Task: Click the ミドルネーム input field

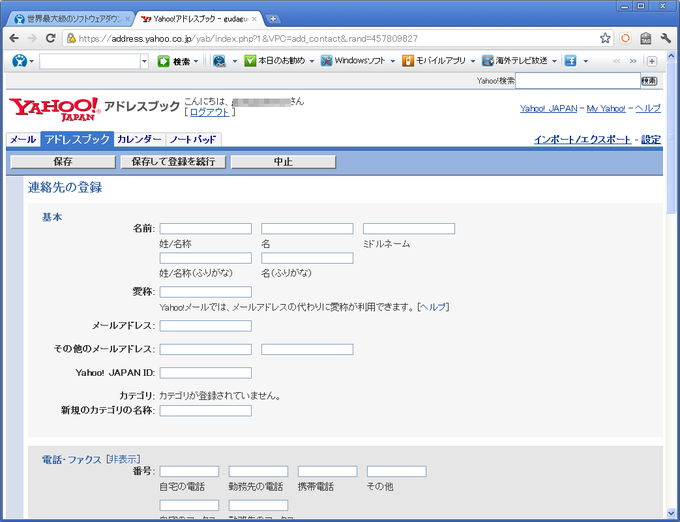Action: 409,228
